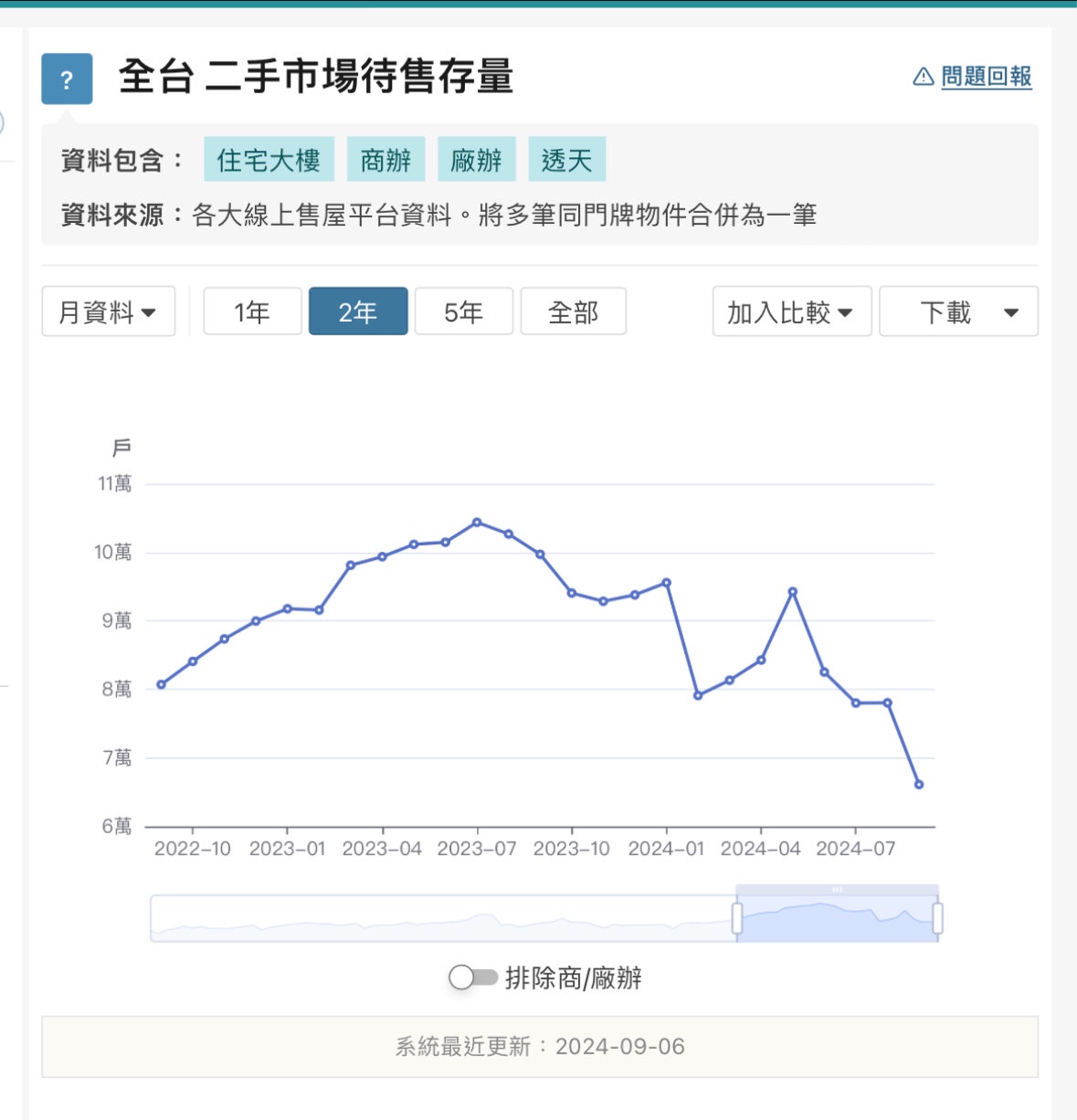The width and height of the screenshot is (1077, 1120).
Task: Open the 加入比較 dropdown menu
Action: pos(791,312)
